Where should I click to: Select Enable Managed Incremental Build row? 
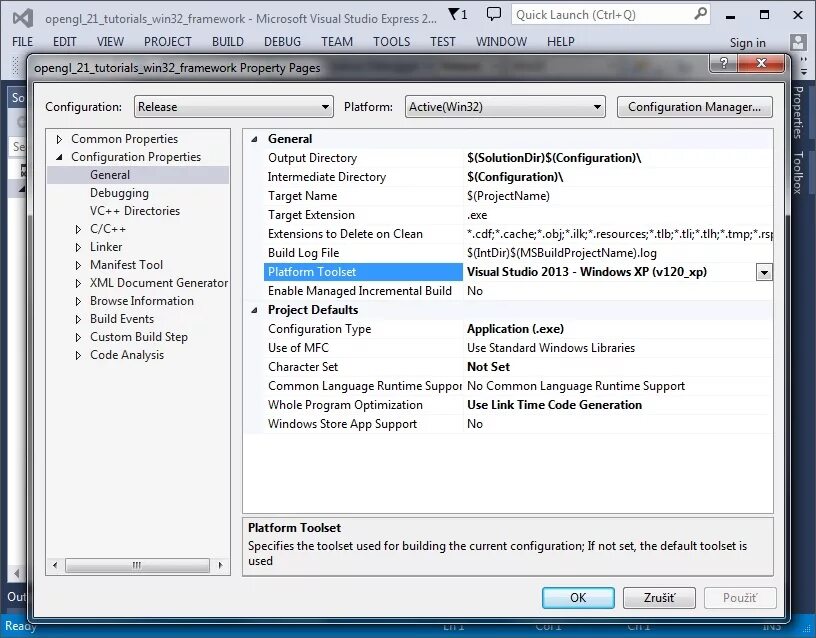pos(518,291)
